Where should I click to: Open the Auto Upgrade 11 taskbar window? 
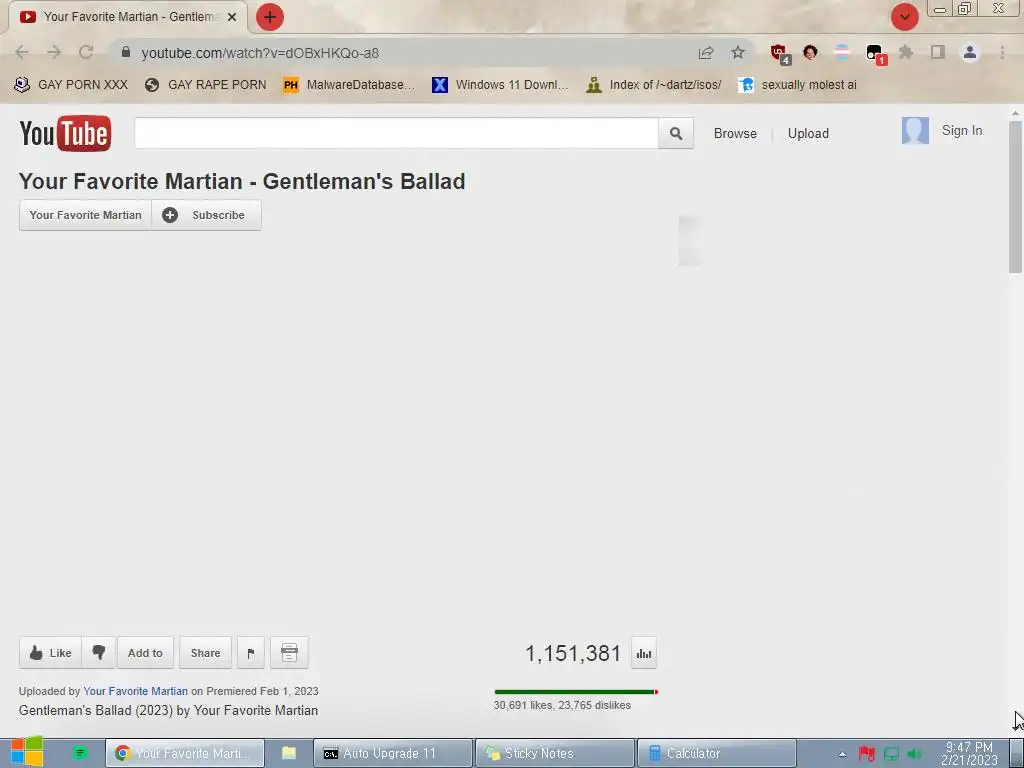point(393,753)
